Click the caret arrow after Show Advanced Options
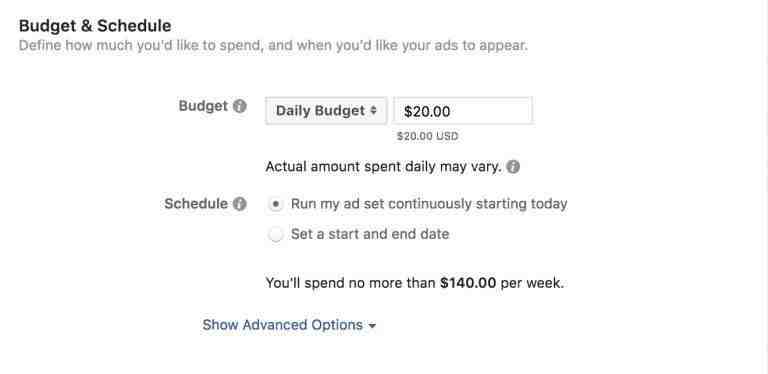 coord(372,326)
